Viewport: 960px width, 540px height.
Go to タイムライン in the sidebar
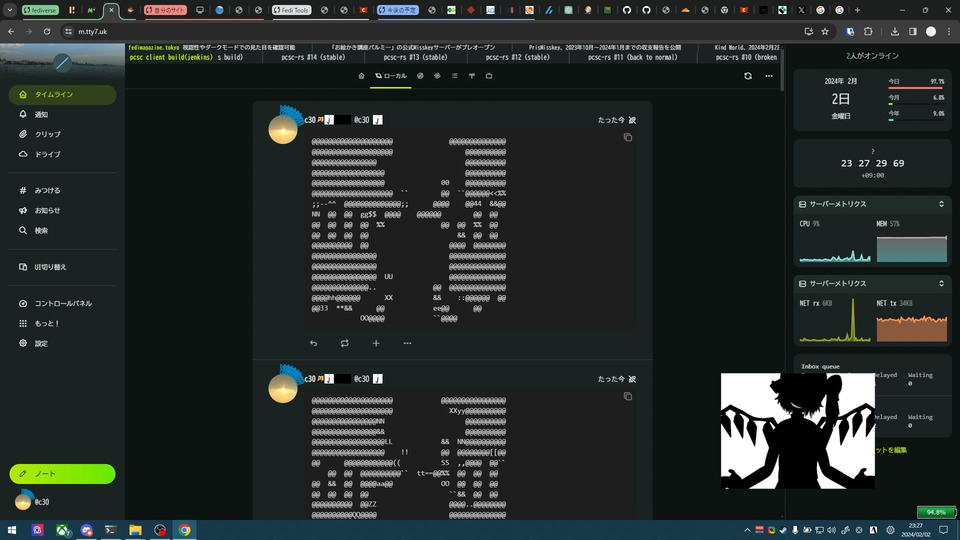62,94
